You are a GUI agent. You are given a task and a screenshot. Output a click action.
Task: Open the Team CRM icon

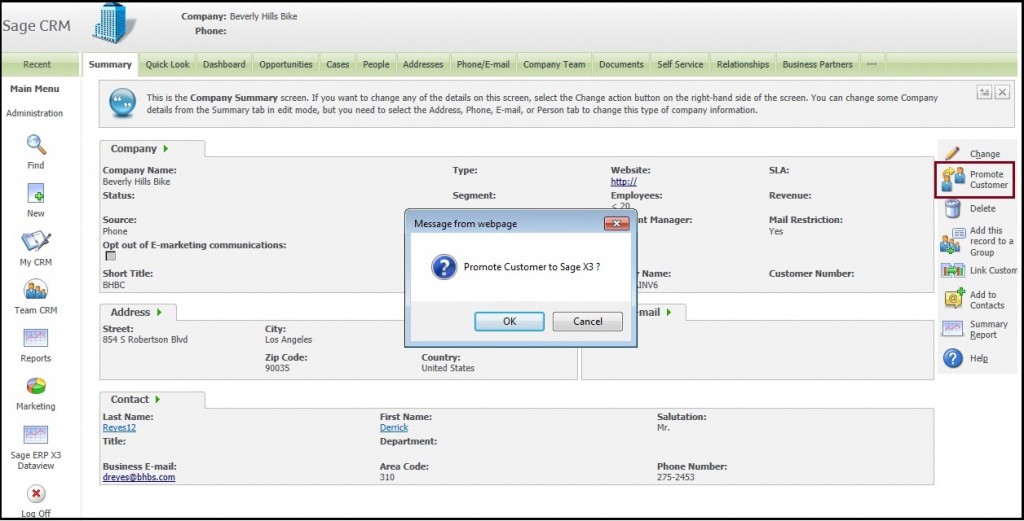point(36,289)
